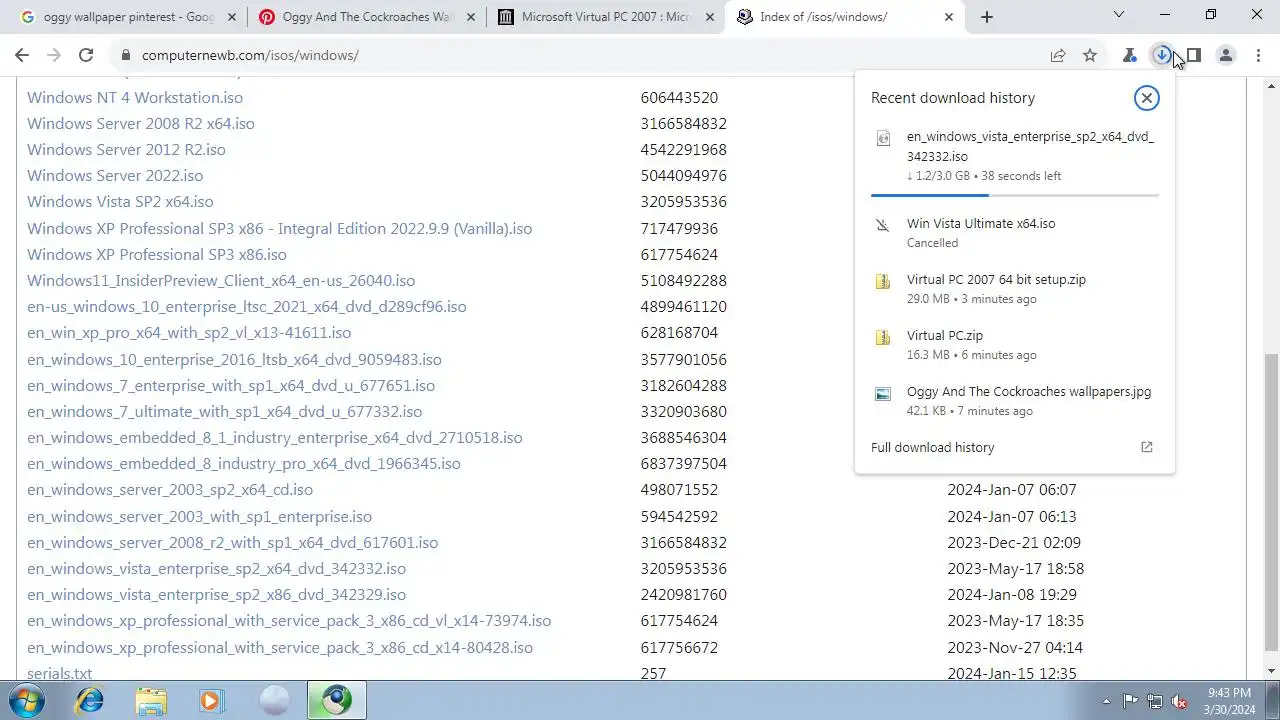Click the downloading Vista enterprise iso icon
Viewport: 1280px width, 720px height.
(x=883, y=139)
